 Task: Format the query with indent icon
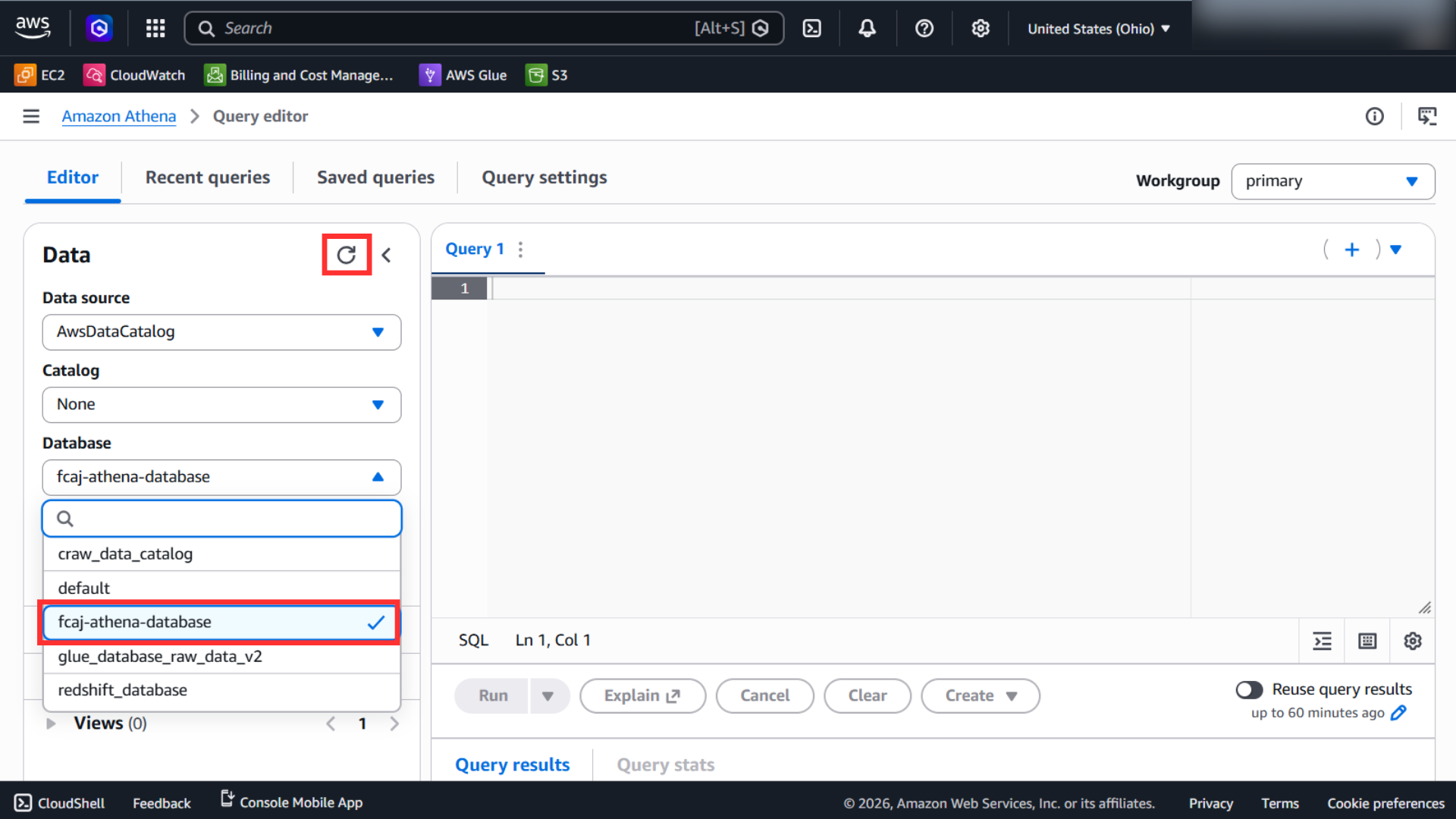coord(1322,641)
